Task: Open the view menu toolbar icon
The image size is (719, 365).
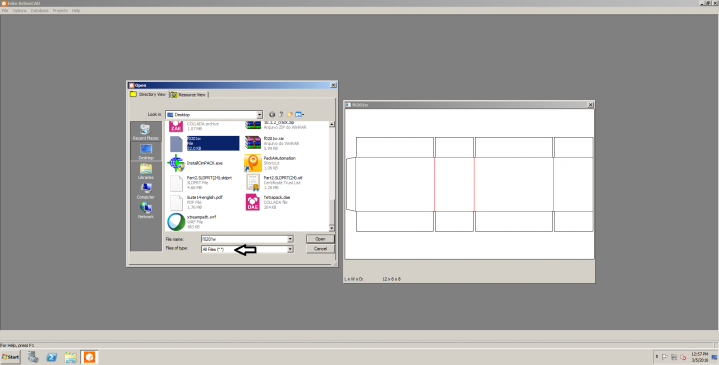Action: pyautogui.click(x=300, y=114)
